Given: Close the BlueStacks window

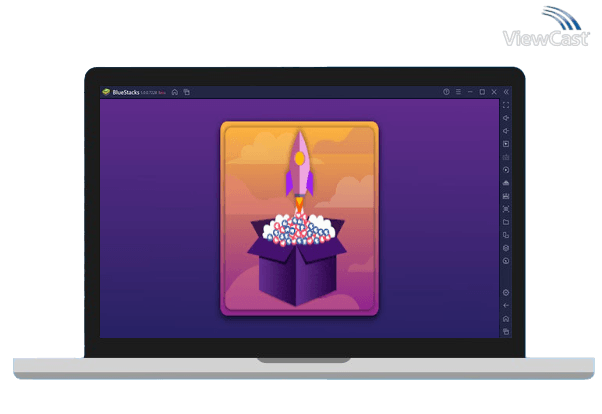Looking at the screenshot, I should (494, 92).
